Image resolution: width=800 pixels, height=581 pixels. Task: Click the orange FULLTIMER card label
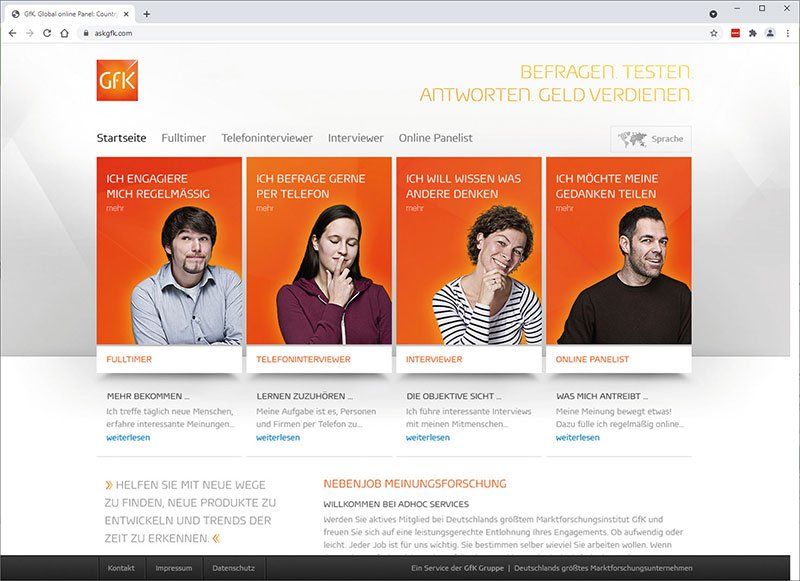pos(129,359)
